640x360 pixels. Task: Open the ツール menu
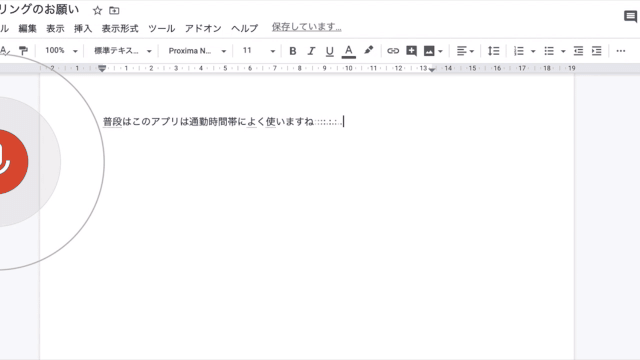(x=162, y=29)
